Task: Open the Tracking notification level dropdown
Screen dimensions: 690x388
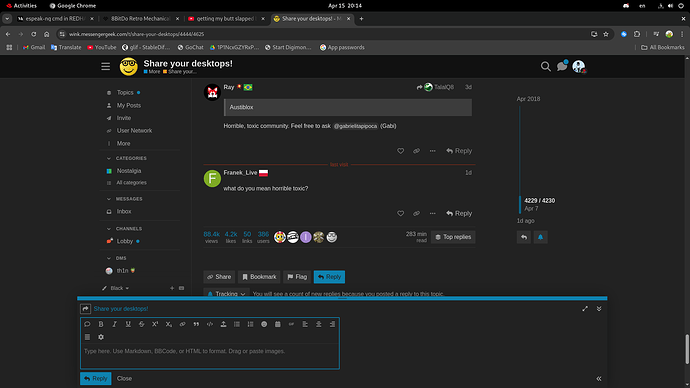Action: coord(226,293)
